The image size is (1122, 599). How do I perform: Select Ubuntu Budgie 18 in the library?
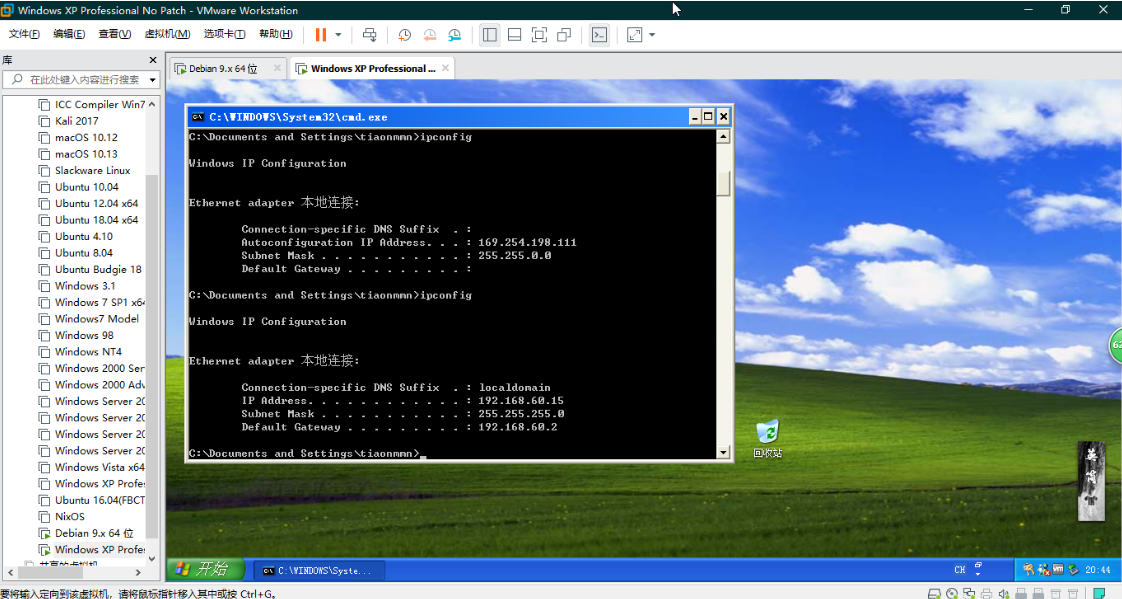pos(98,269)
